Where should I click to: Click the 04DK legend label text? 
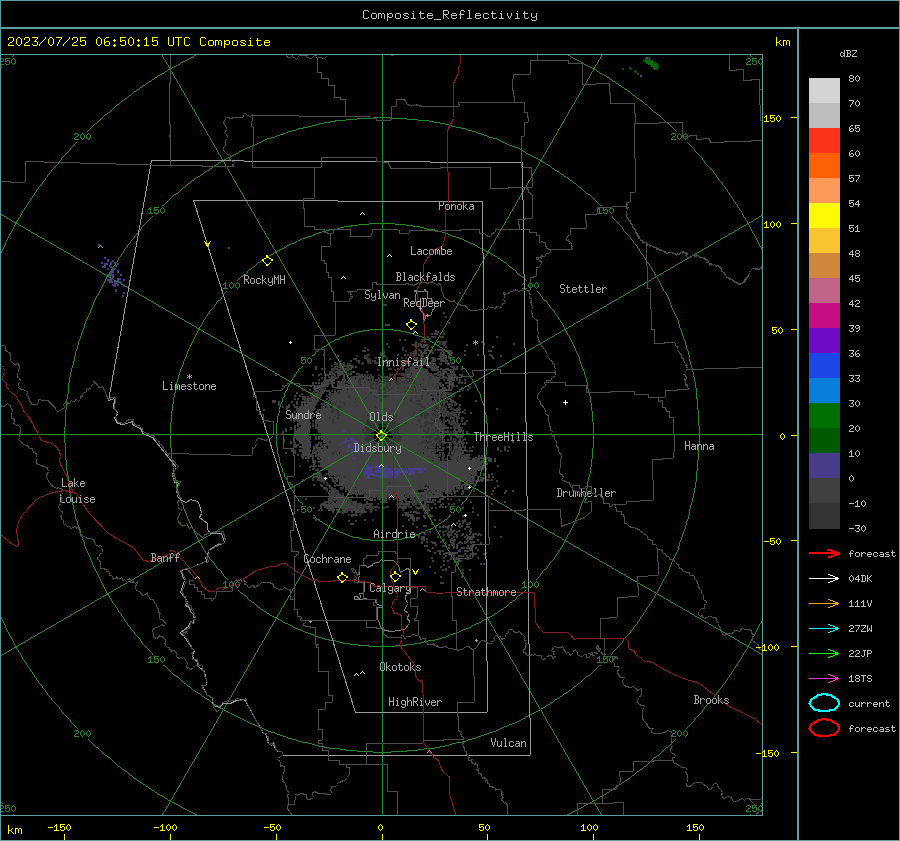coord(860,579)
